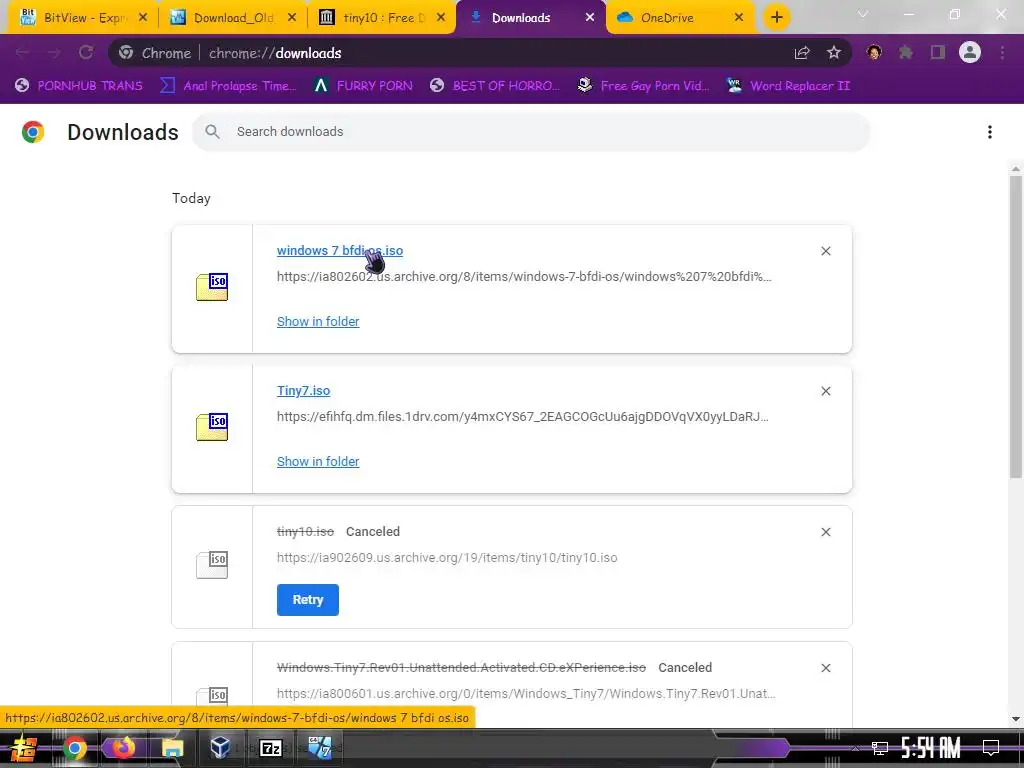Image resolution: width=1024 pixels, height=768 pixels.
Task: Launch Firefox from the taskbar
Action: click(122, 748)
